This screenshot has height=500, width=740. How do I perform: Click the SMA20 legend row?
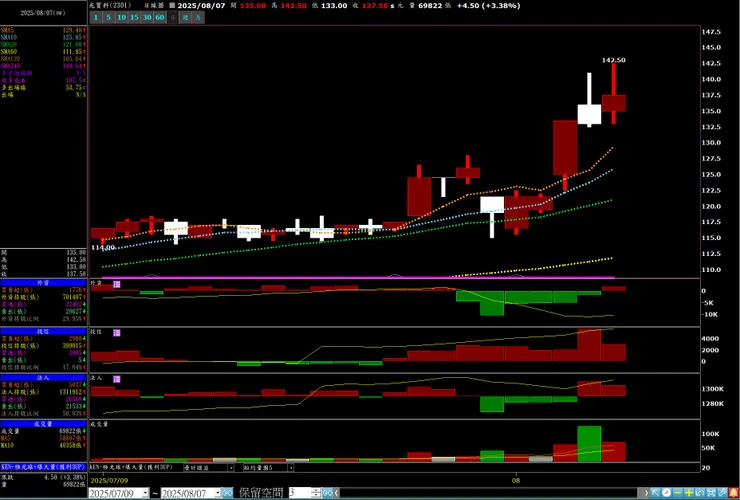tap(43, 44)
